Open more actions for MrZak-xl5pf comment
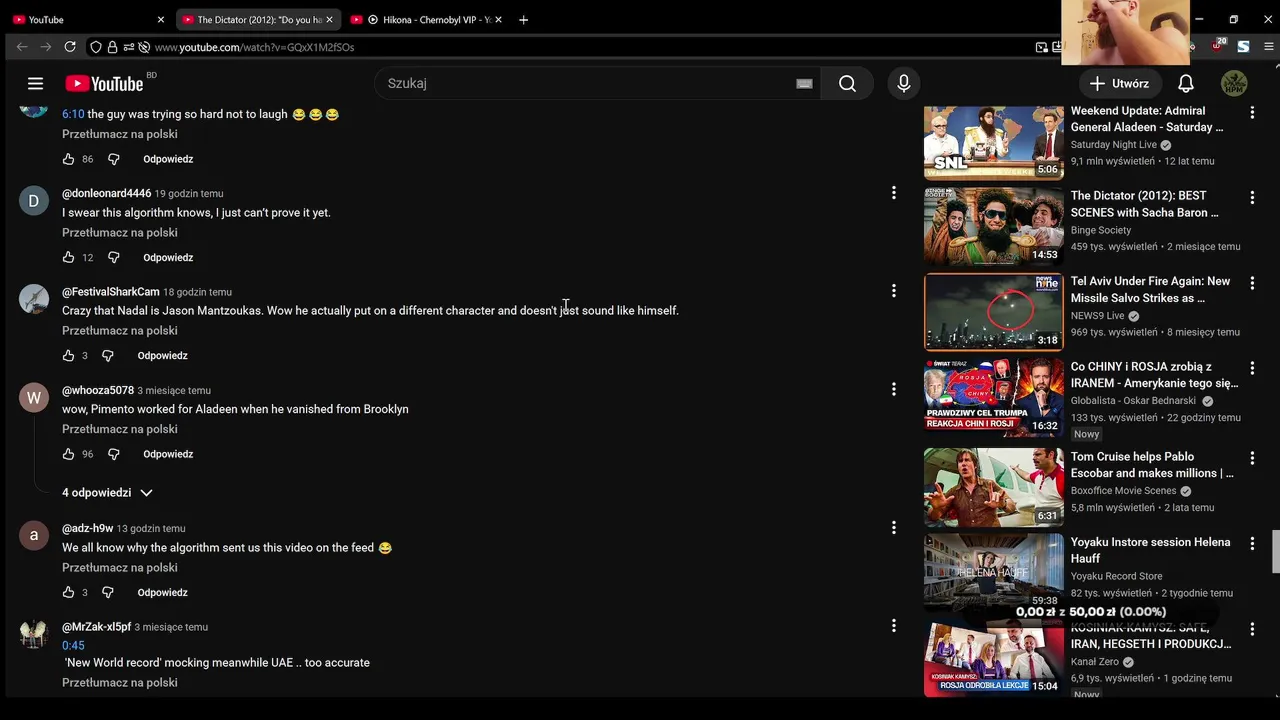The width and height of the screenshot is (1280, 720). pos(894,626)
